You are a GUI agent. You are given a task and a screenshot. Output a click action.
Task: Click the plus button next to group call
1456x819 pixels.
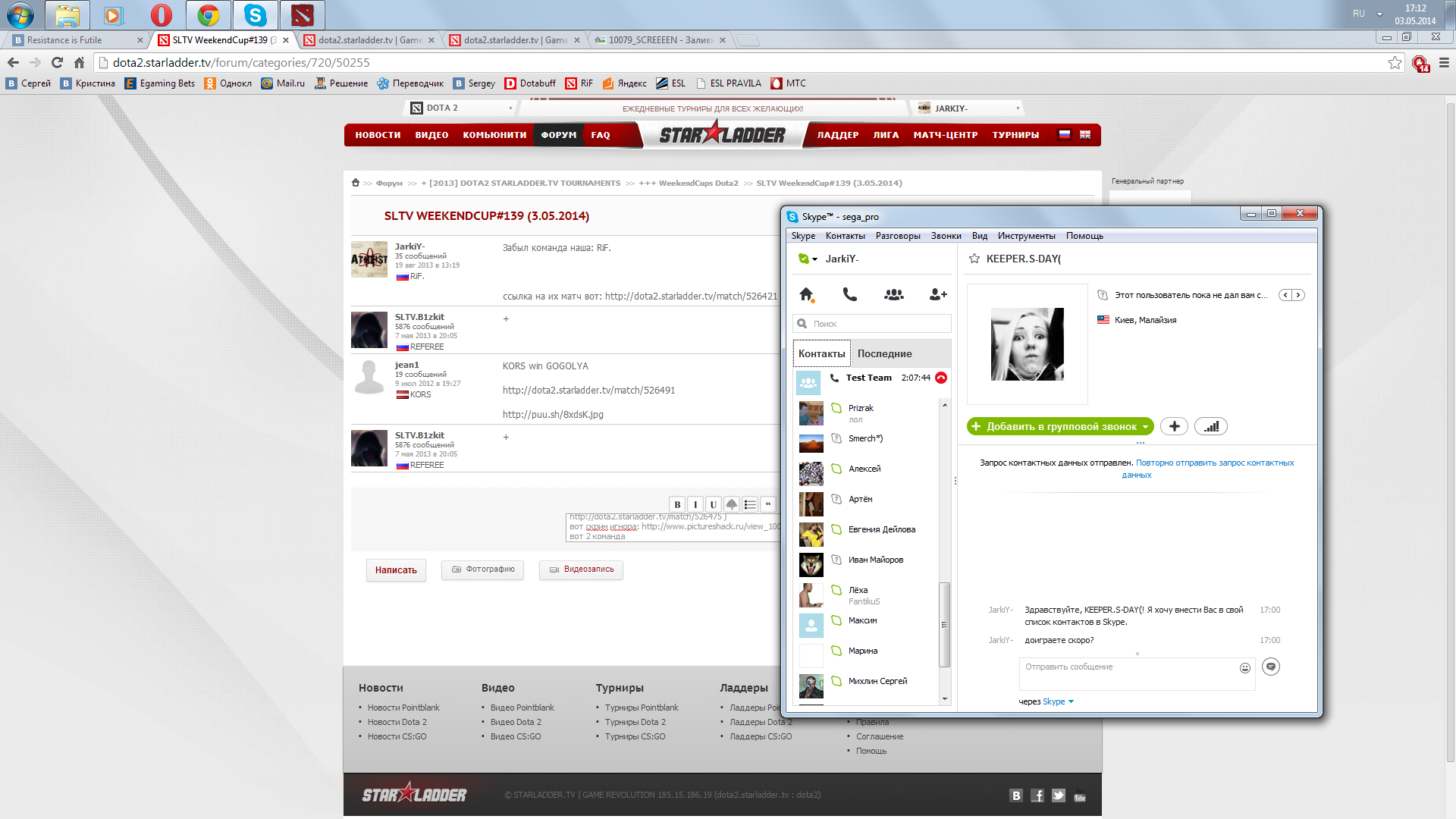coord(1174,426)
